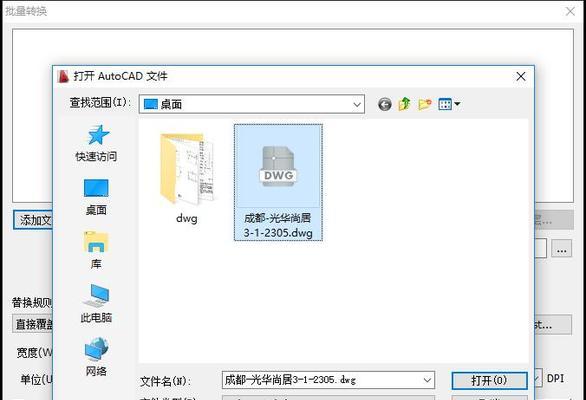586x400 pixels.
Task: Click the Open (打开) button
Action: 490,381
